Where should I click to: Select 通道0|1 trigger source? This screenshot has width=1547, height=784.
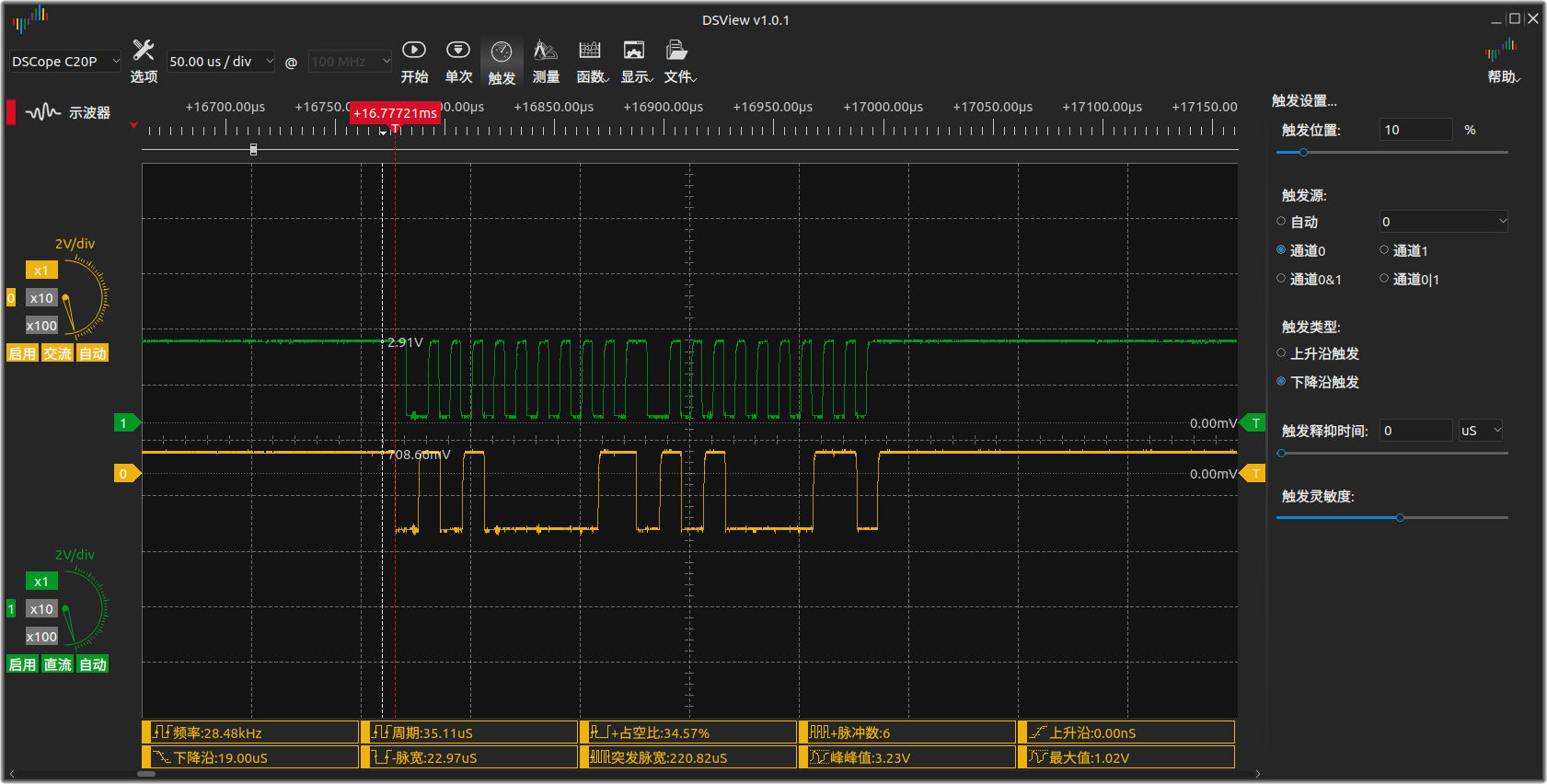coord(1410,279)
